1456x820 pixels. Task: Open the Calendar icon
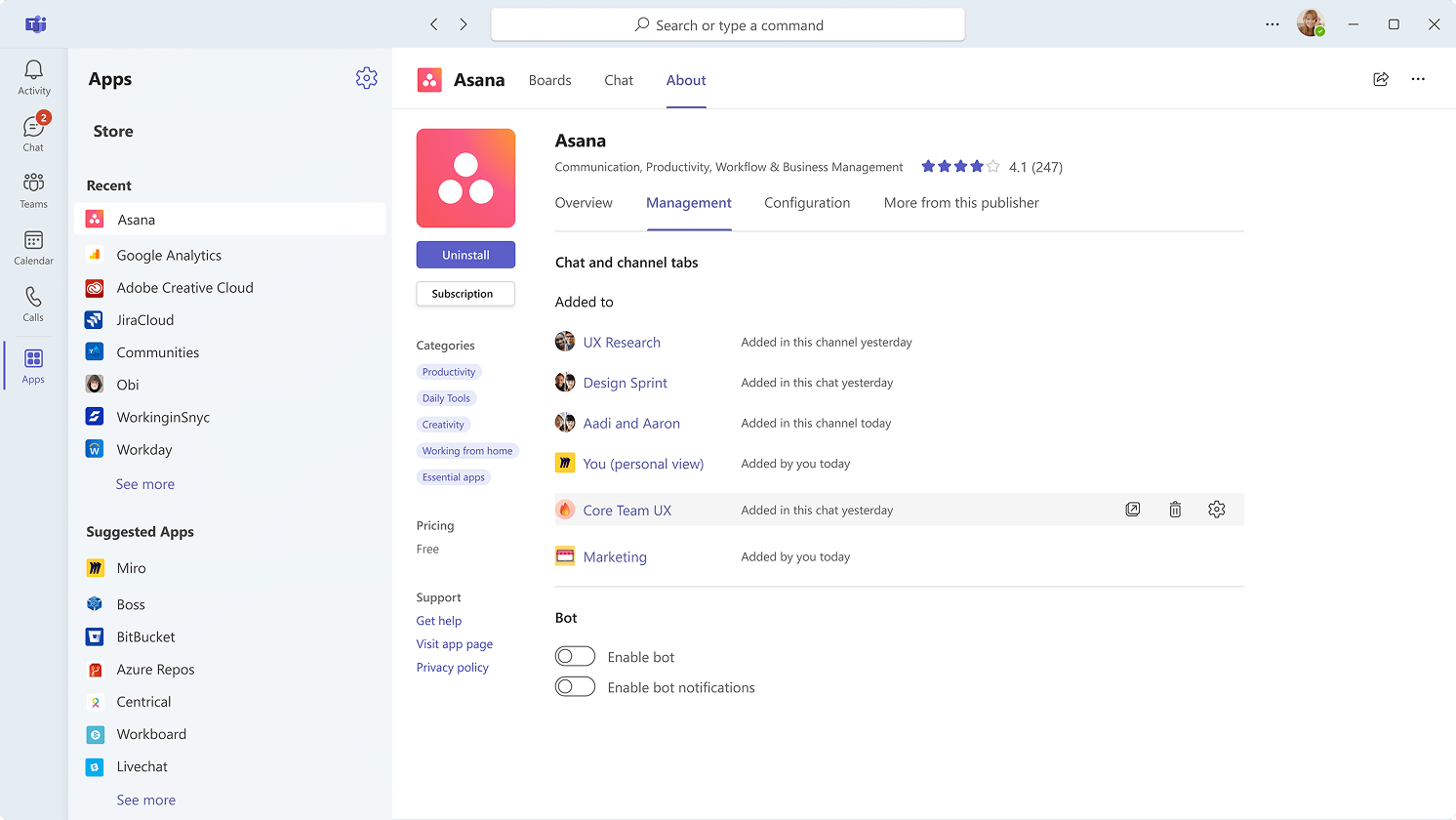[33, 247]
